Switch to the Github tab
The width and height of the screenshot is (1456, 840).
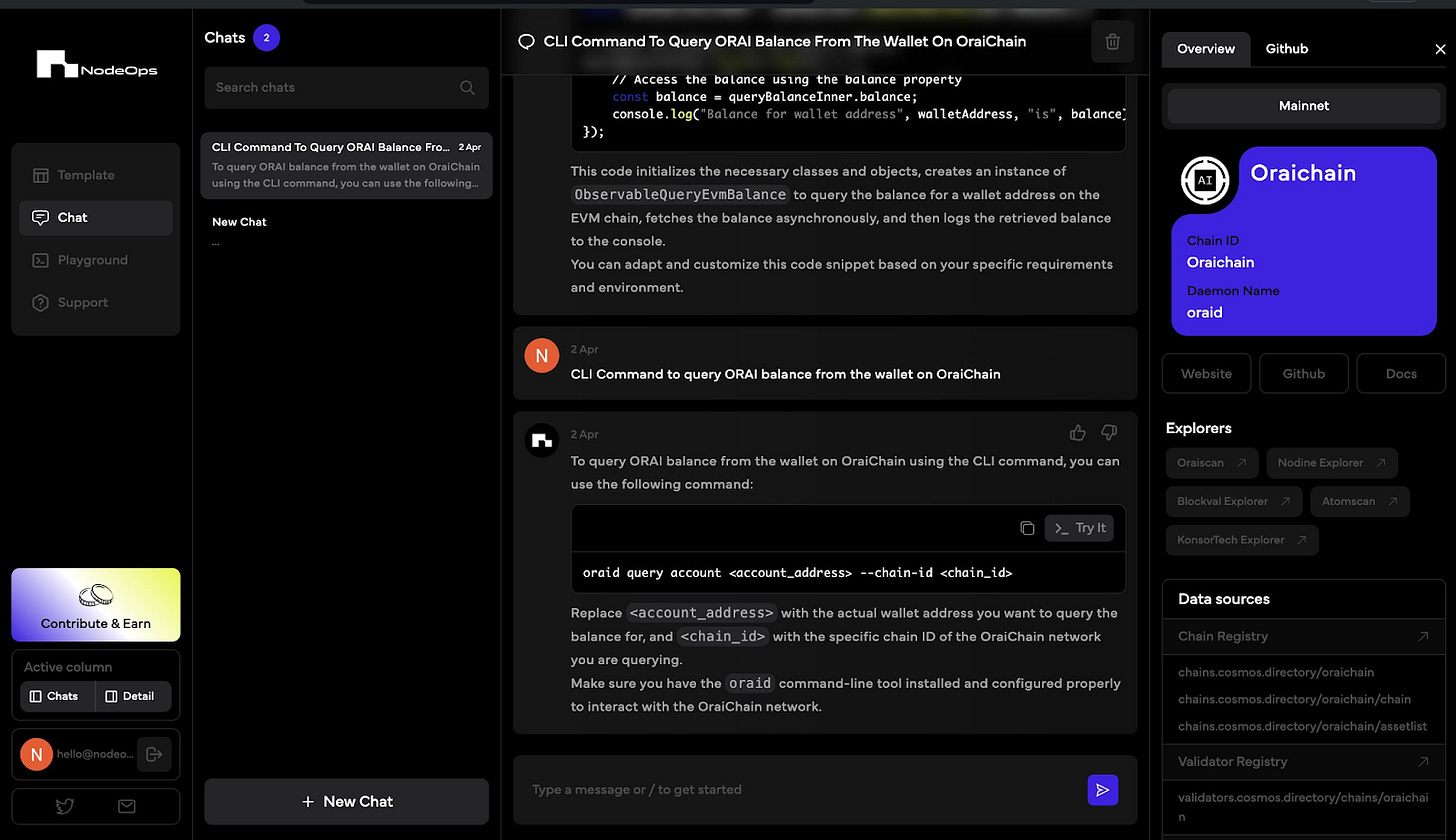[x=1287, y=49]
